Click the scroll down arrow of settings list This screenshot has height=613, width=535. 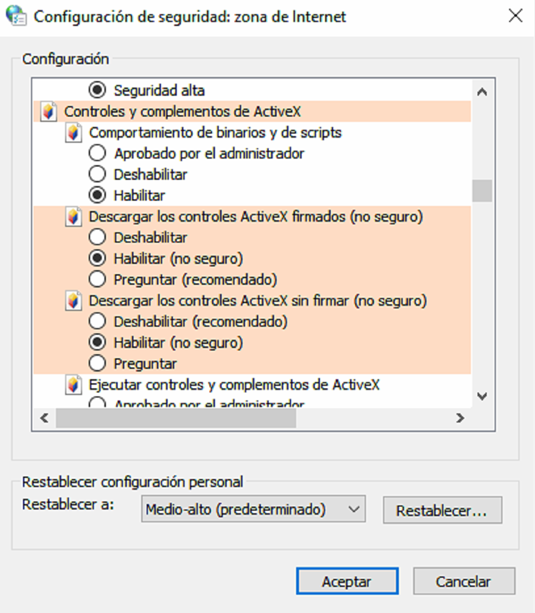(x=482, y=396)
